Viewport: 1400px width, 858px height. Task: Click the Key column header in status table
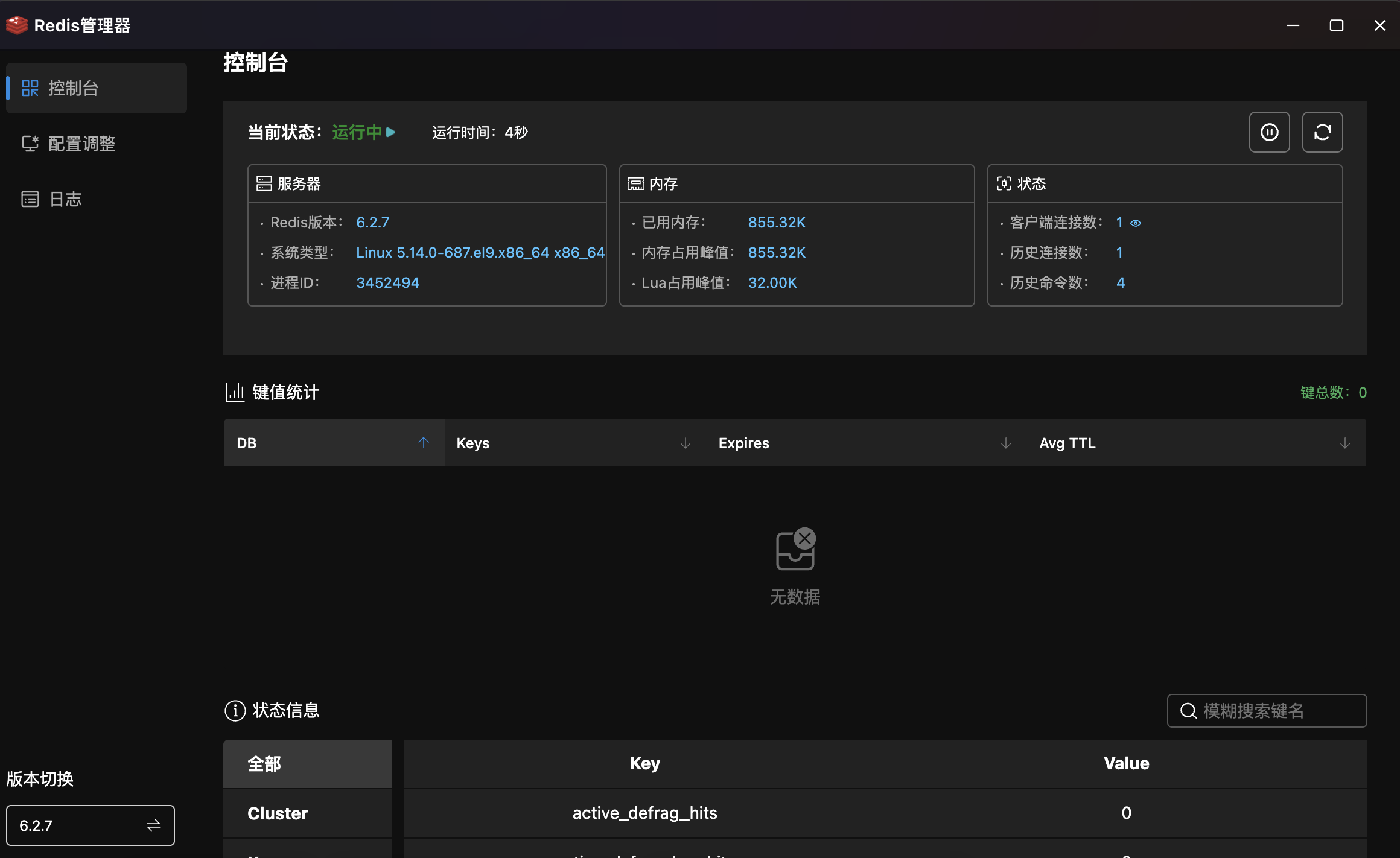(x=645, y=764)
